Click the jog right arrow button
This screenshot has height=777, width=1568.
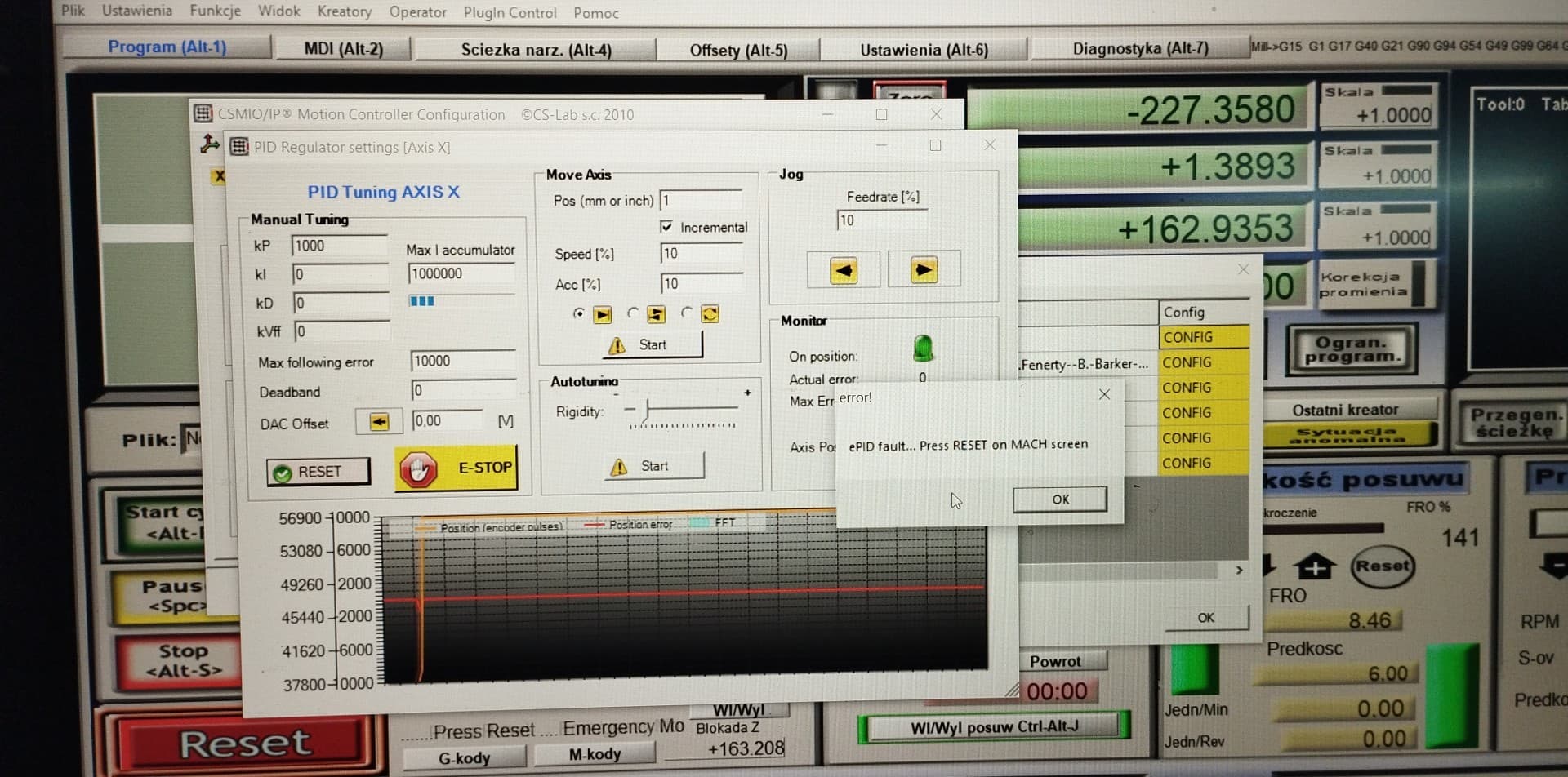pos(923,270)
